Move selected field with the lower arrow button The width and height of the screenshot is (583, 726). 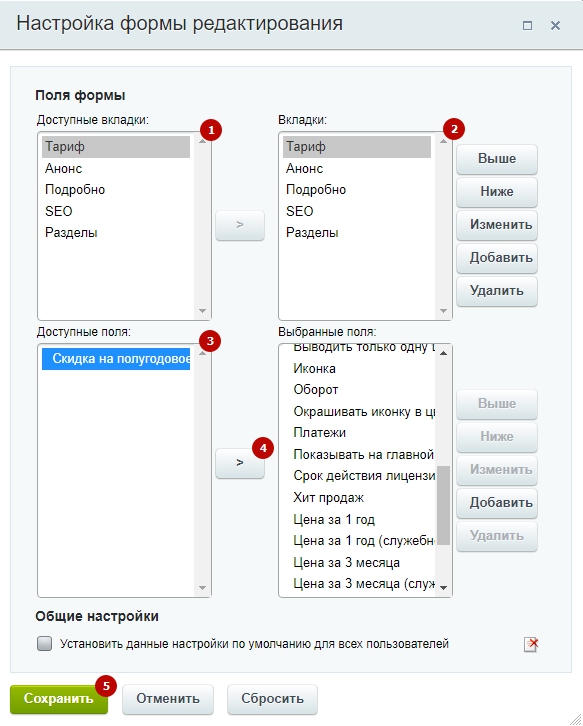[240, 463]
